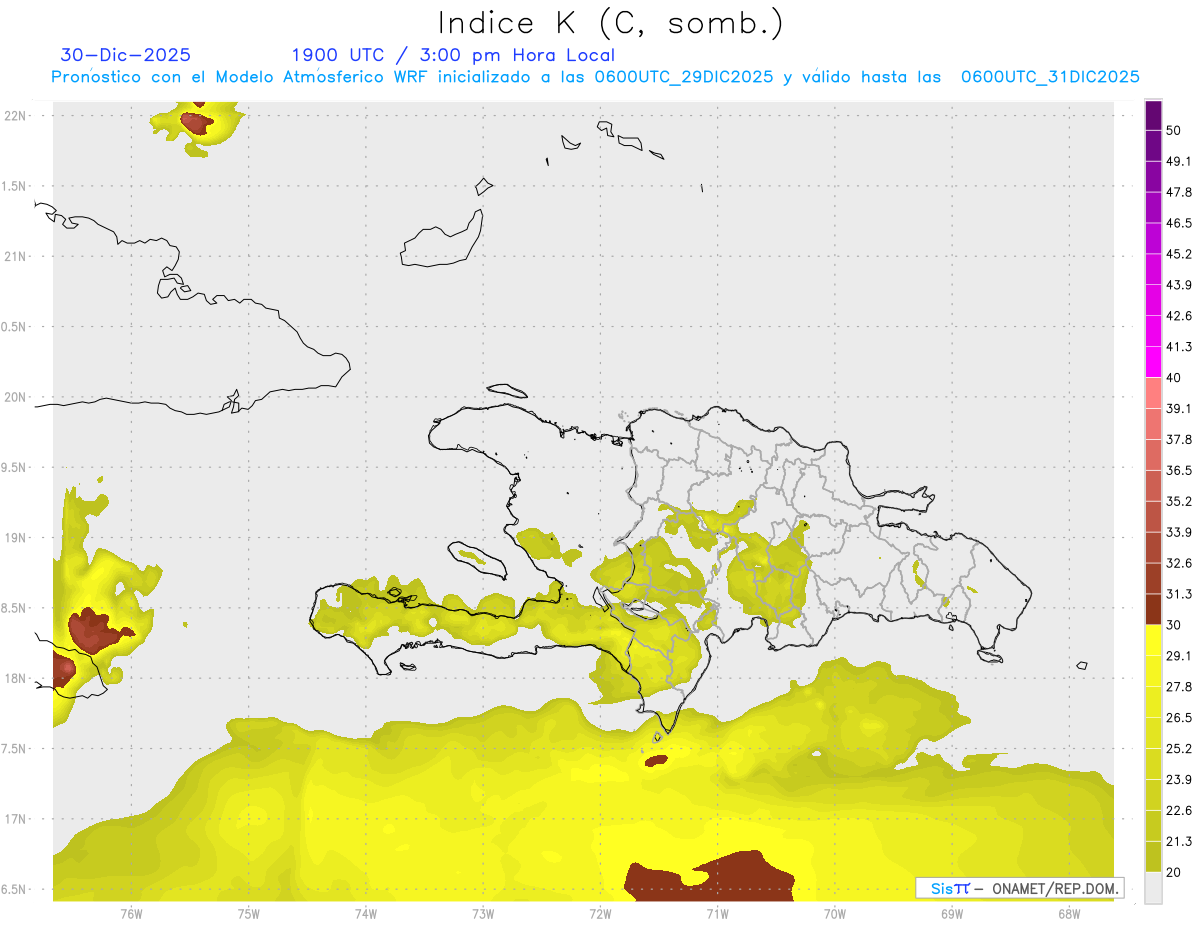The image size is (1200, 927).
Task: Click the salmon legend band between 39.1 and 40
Action: (x=1153, y=393)
